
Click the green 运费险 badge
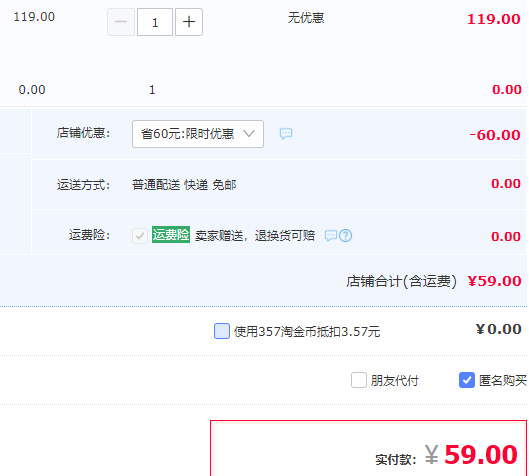(171, 235)
